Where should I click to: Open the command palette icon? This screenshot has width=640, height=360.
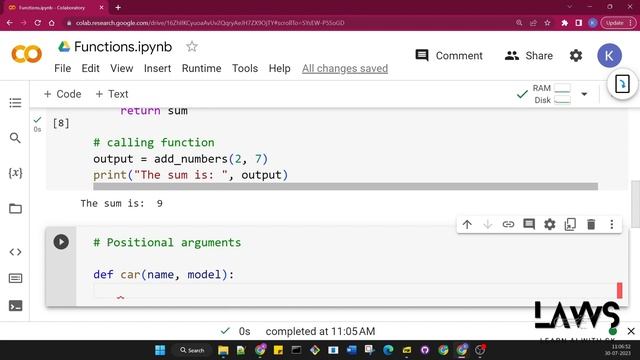[x=15, y=278]
